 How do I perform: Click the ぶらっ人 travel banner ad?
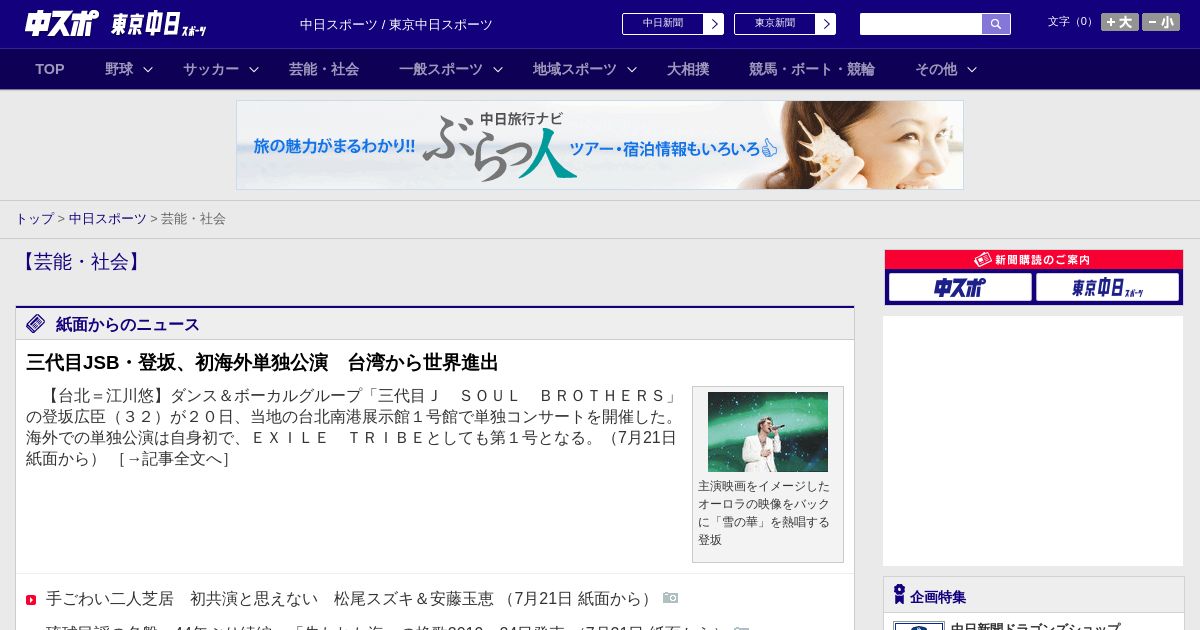click(x=600, y=145)
